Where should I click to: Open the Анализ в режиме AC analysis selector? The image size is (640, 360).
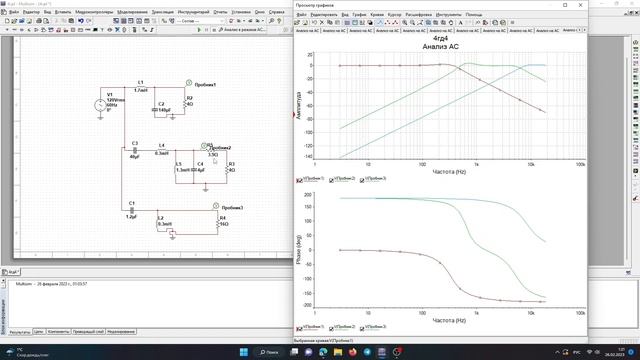click(x=242, y=30)
